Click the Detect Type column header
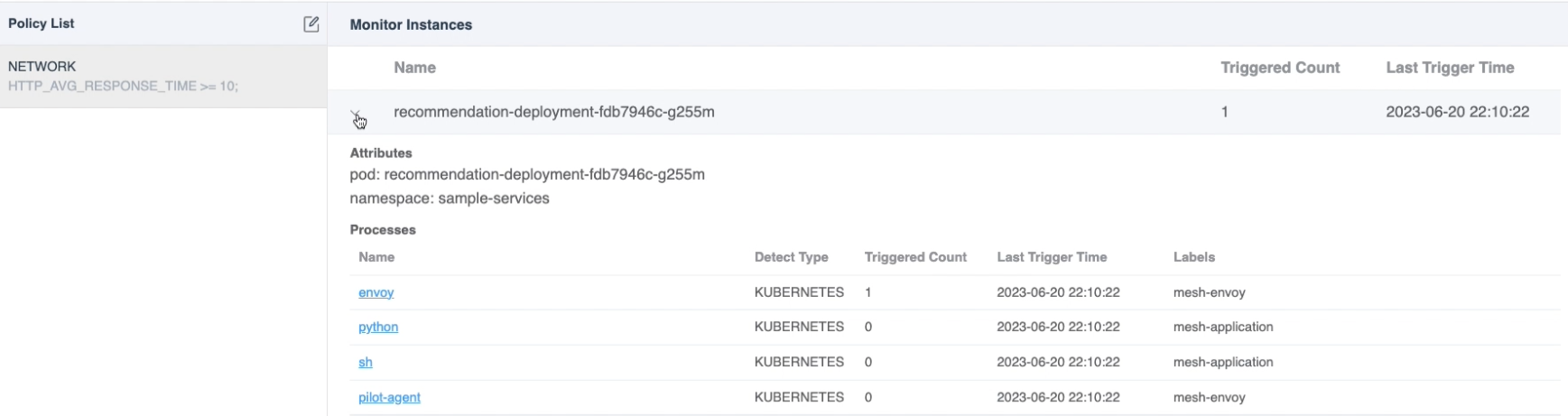Image resolution: width=1568 pixels, height=416 pixels. pos(791,257)
